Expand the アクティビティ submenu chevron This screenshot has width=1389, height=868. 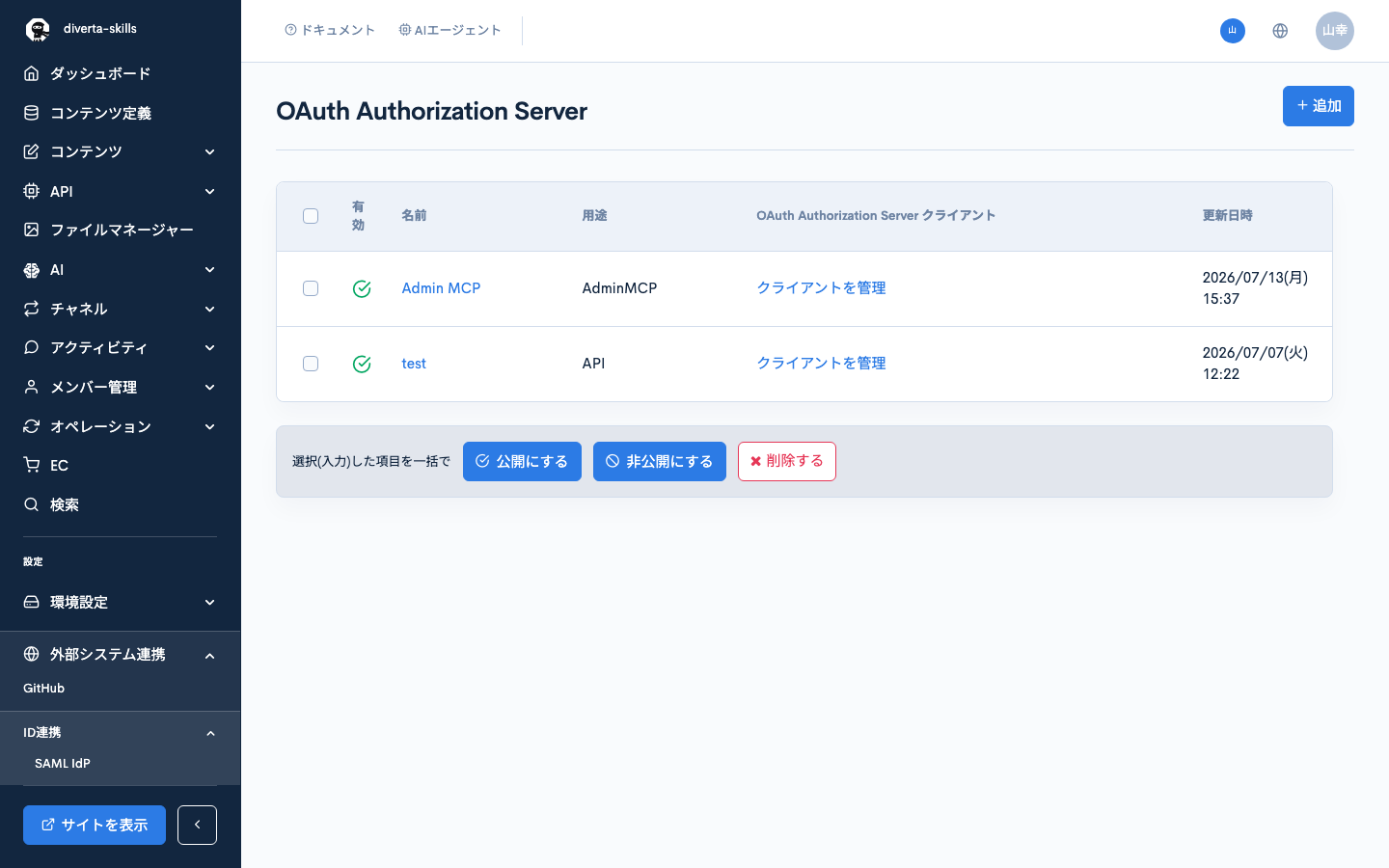tap(210, 347)
